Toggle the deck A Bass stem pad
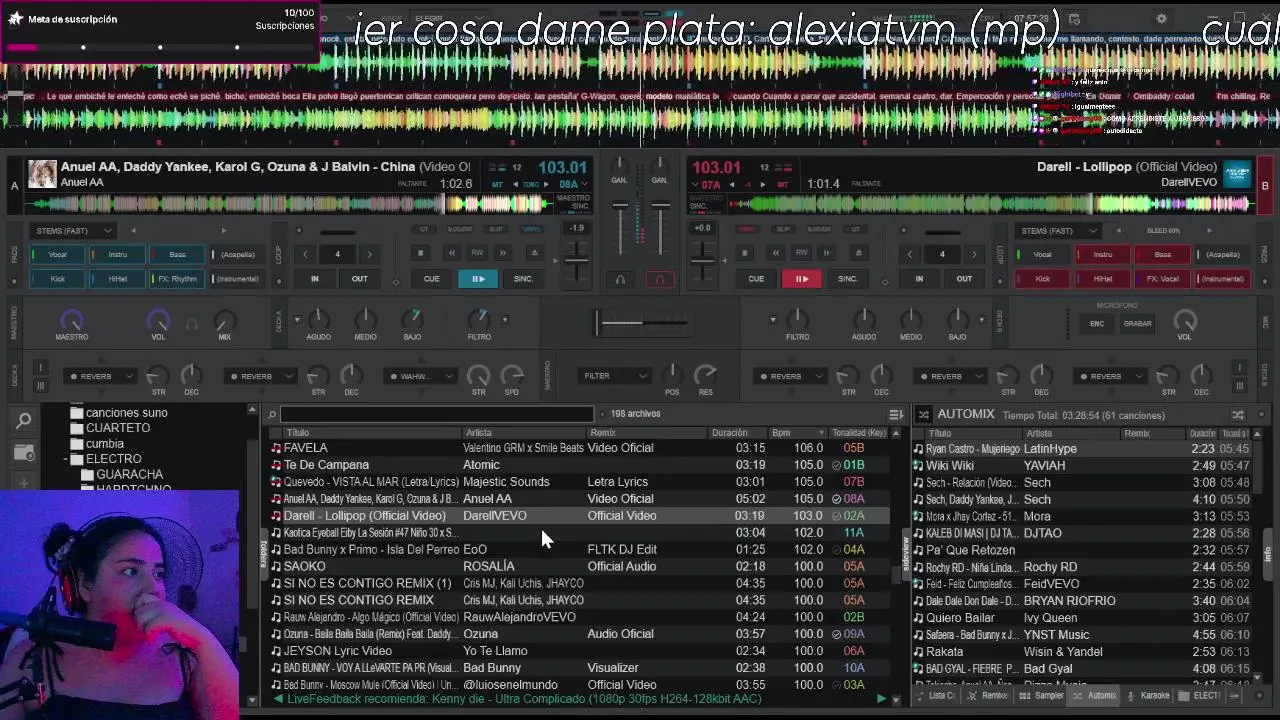The width and height of the screenshot is (1280, 720). click(x=178, y=255)
